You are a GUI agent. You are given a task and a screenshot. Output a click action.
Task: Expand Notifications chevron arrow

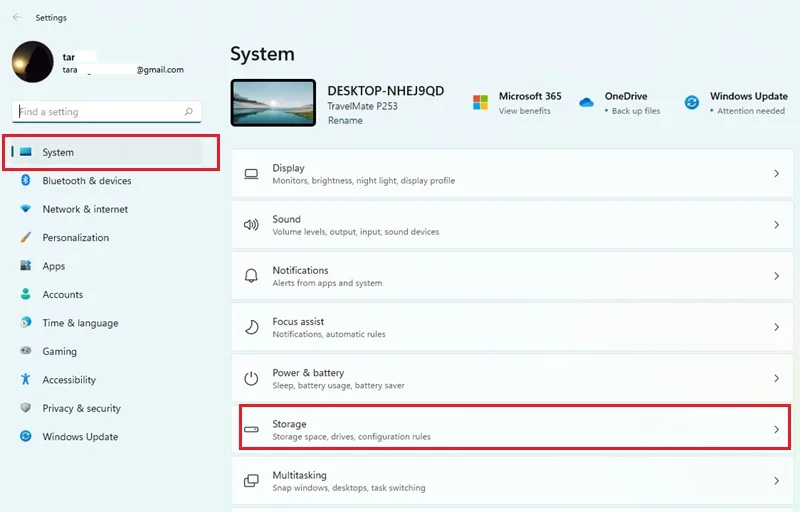point(776,276)
